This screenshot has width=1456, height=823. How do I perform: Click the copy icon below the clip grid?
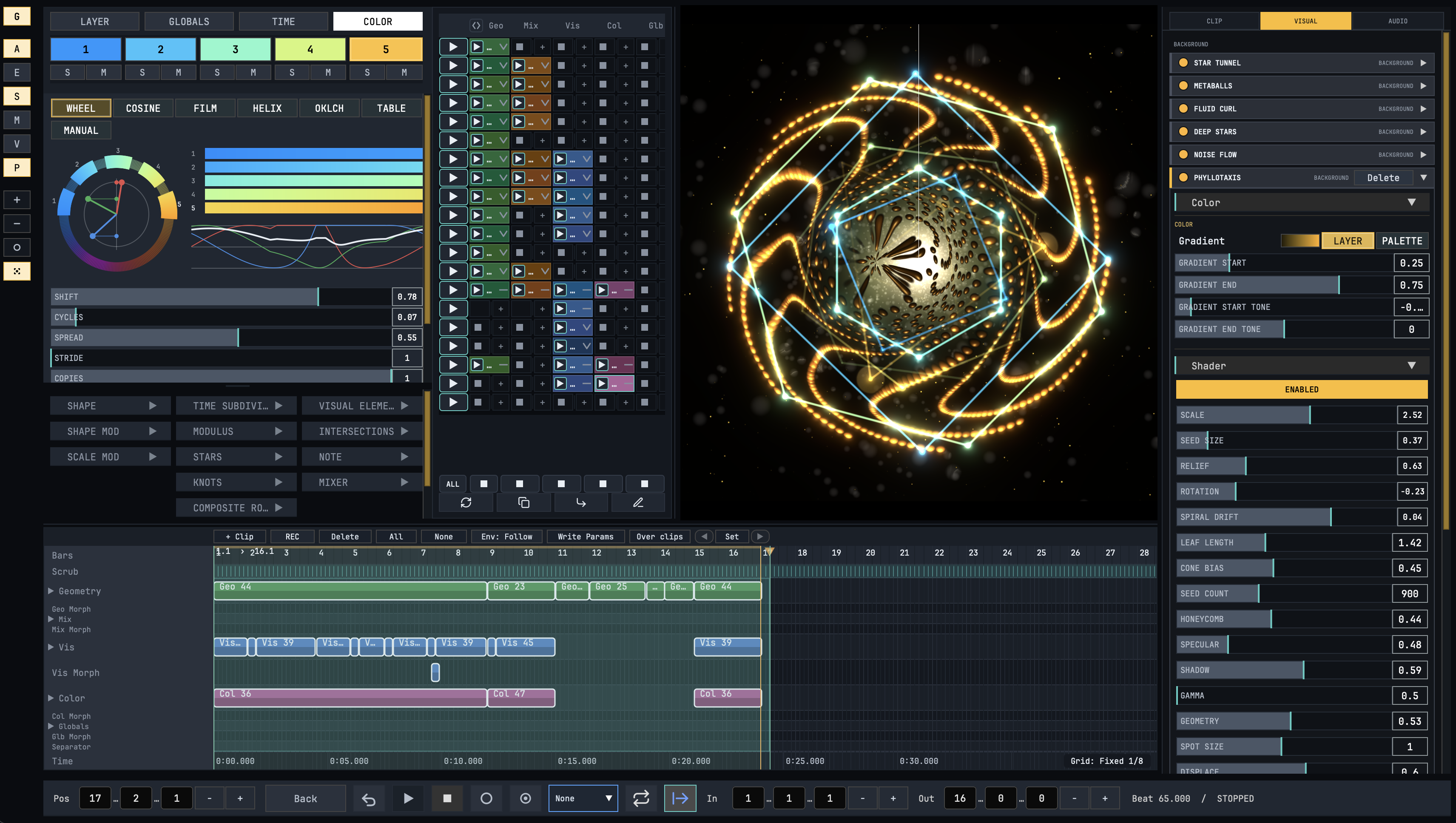point(523,502)
